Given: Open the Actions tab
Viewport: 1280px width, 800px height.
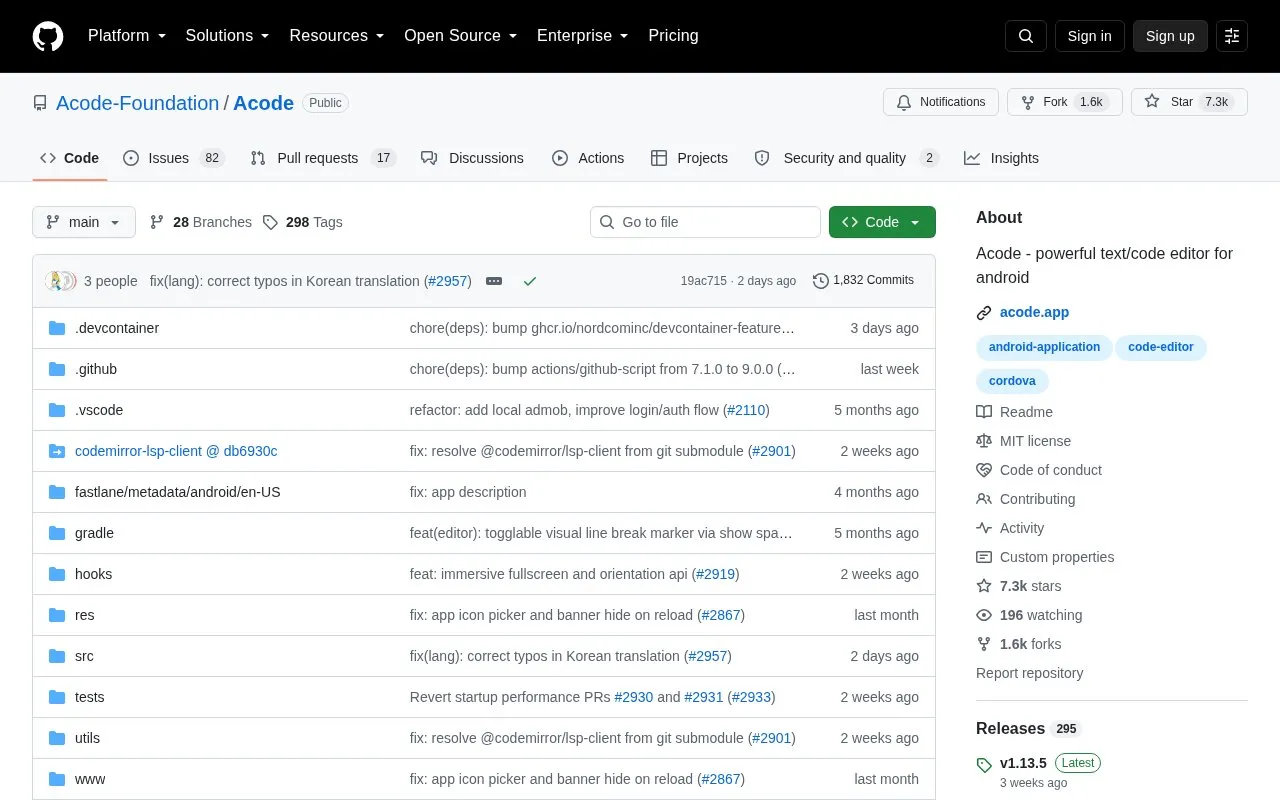Looking at the screenshot, I should (x=588, y=158).
